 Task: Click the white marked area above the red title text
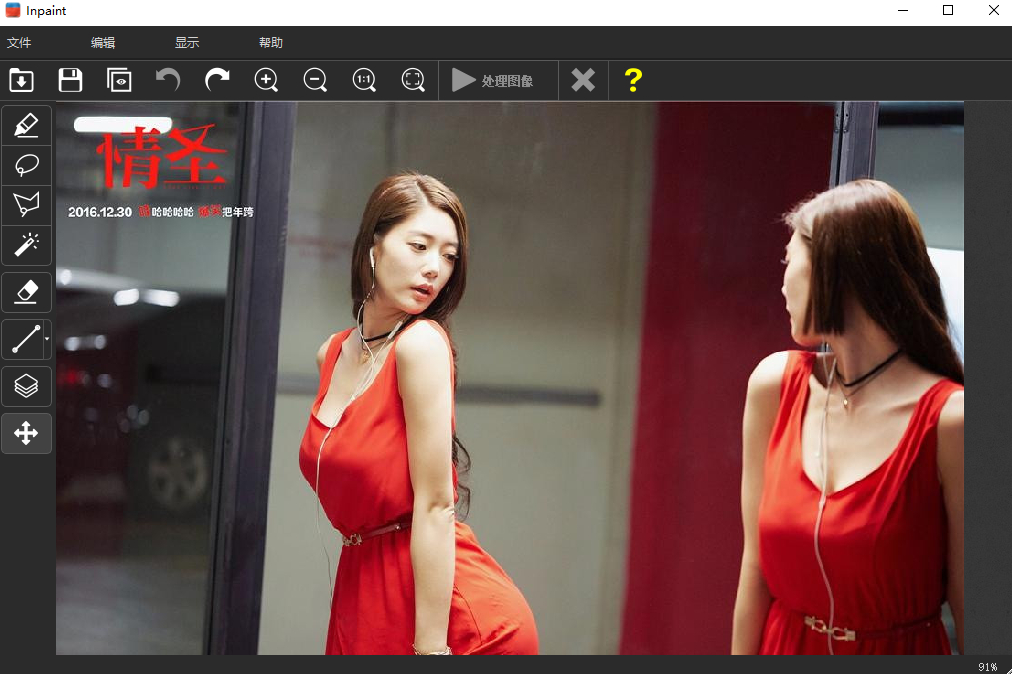(123, 124)
